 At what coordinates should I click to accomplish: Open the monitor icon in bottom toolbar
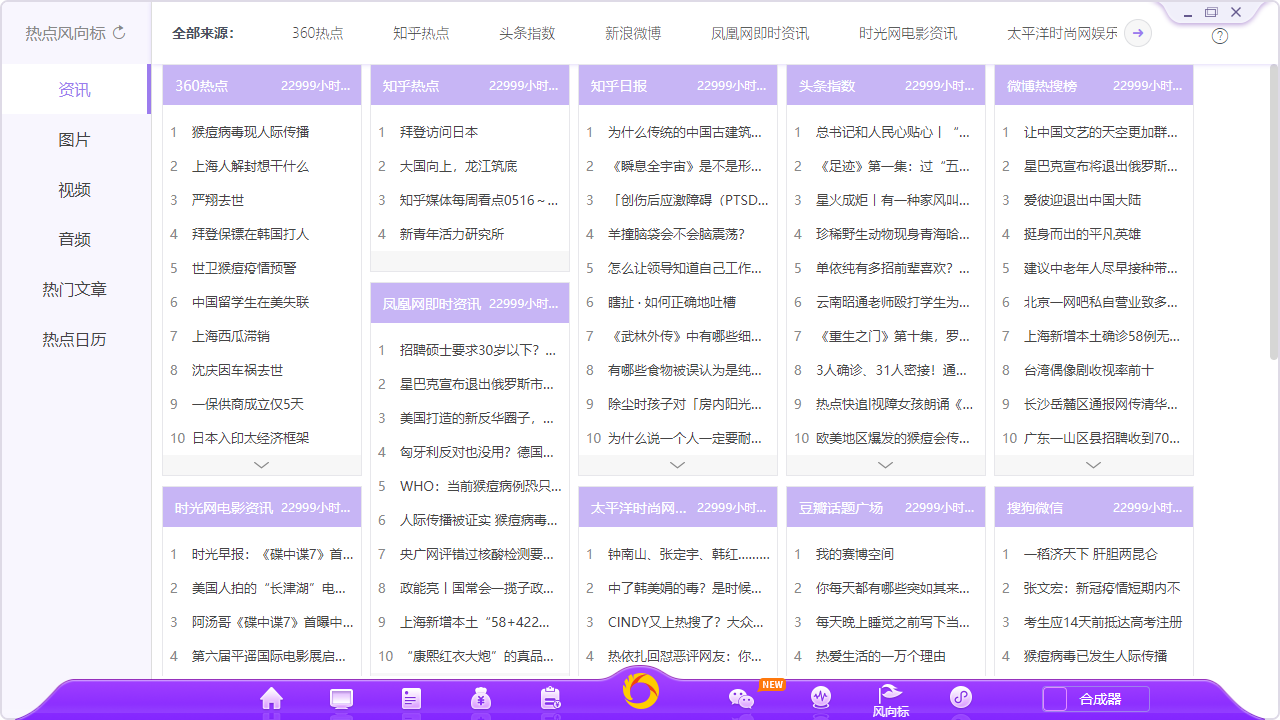point(340,699)
